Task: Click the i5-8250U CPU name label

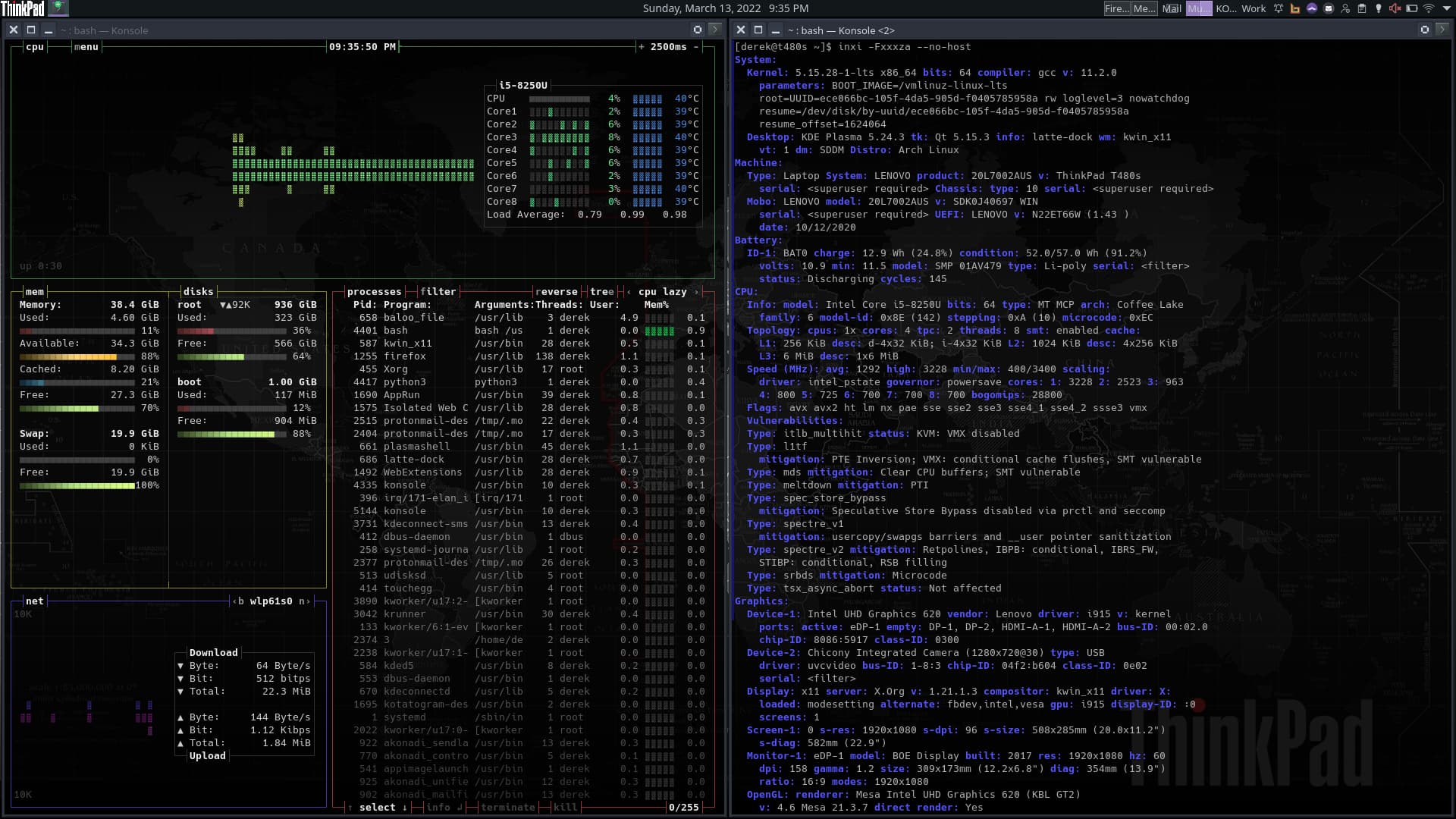Action: point(522,86)
